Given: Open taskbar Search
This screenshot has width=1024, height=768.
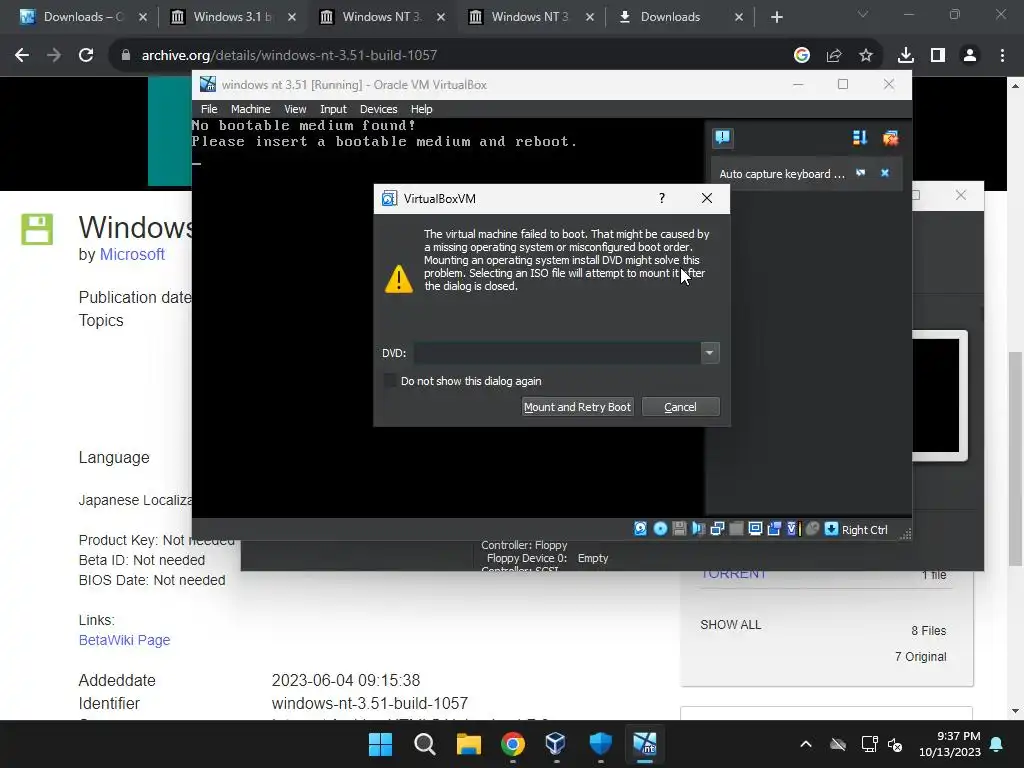Looking at the screenshot, I should point(424,744).
